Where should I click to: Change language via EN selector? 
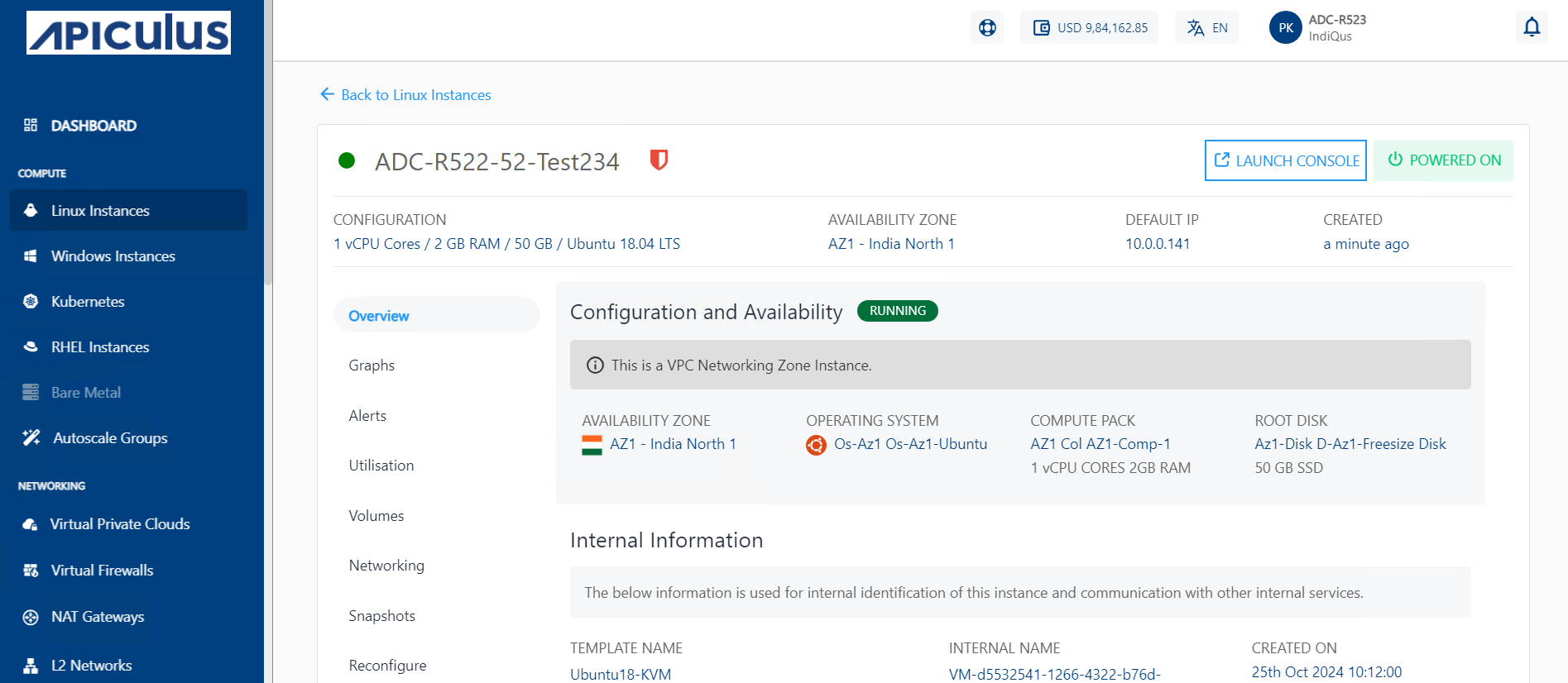click(x=1206, y=27)
